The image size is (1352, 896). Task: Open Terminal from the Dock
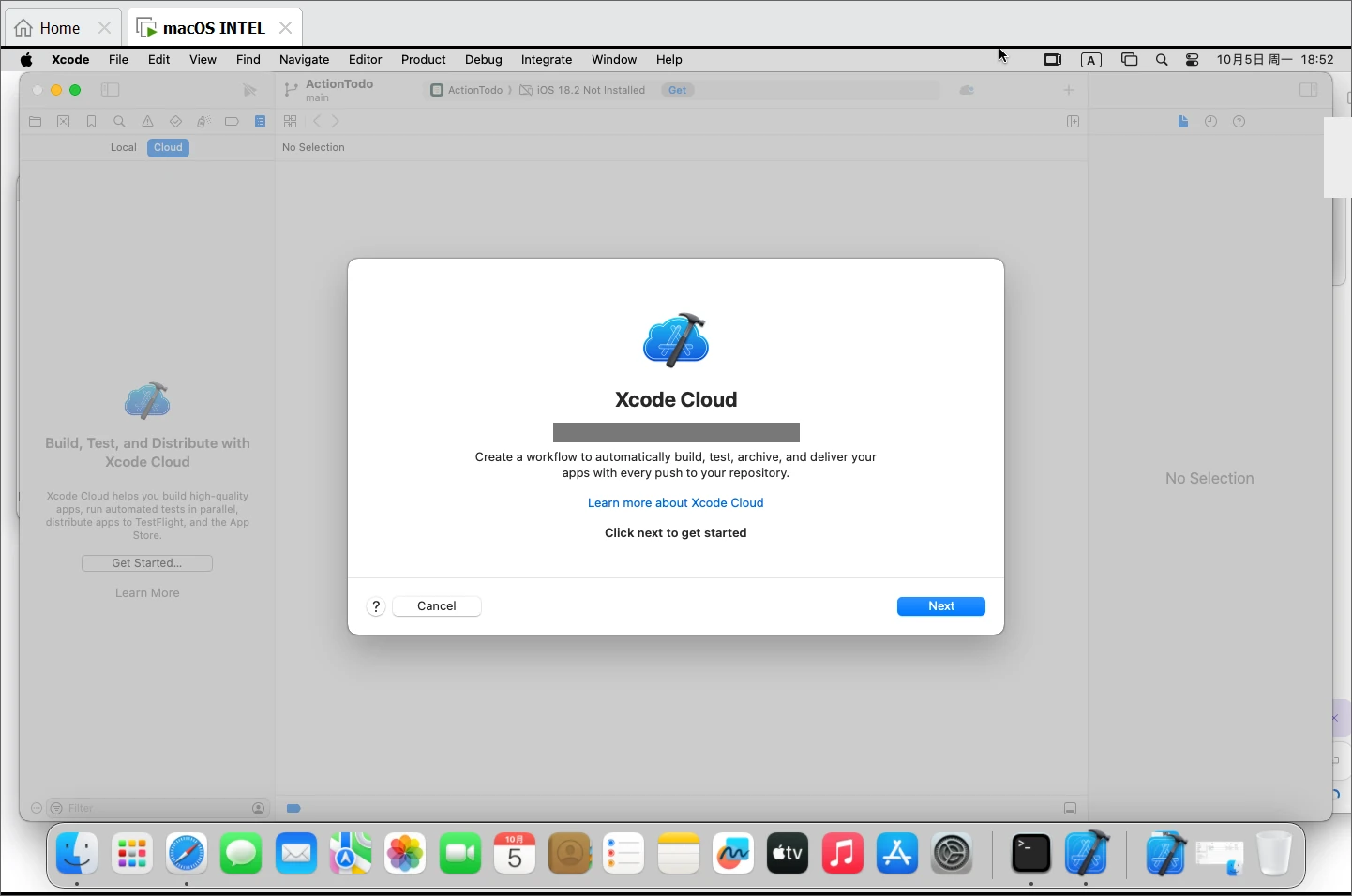[x=1031, y=854]
